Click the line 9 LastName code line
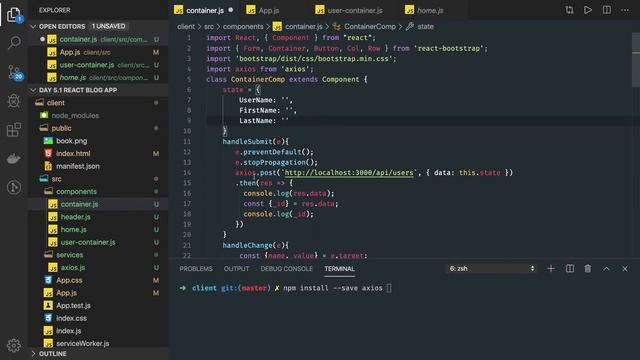640x360 pixels. point(264,121)
